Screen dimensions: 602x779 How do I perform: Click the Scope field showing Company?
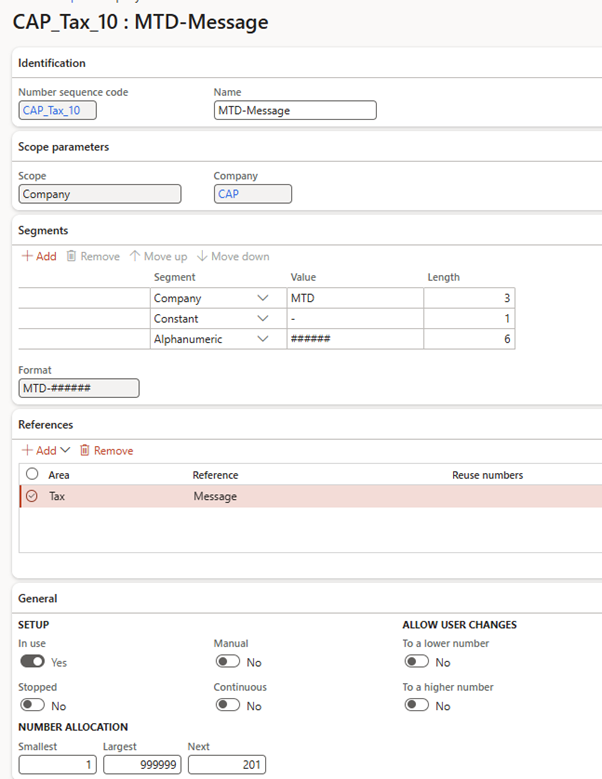(x=100, y=194)
